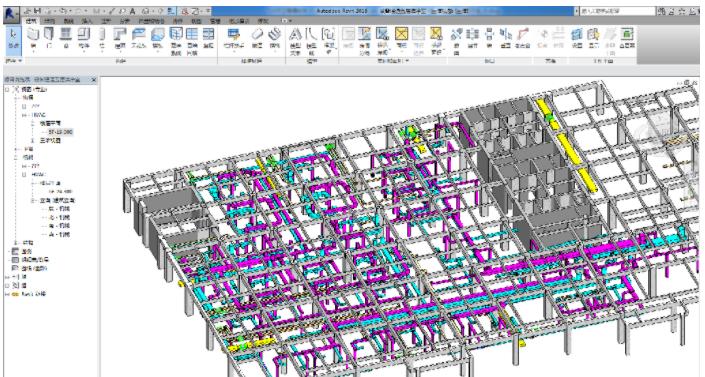The image size is (705, 377).
Task: Click the search input field in title bar
Action: coord(617,11)
